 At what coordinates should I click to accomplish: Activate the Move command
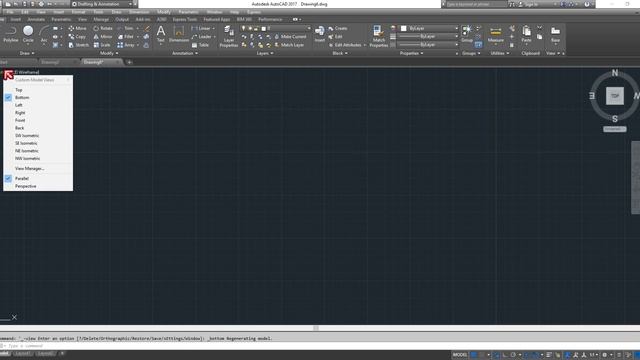tap(77, 29)
